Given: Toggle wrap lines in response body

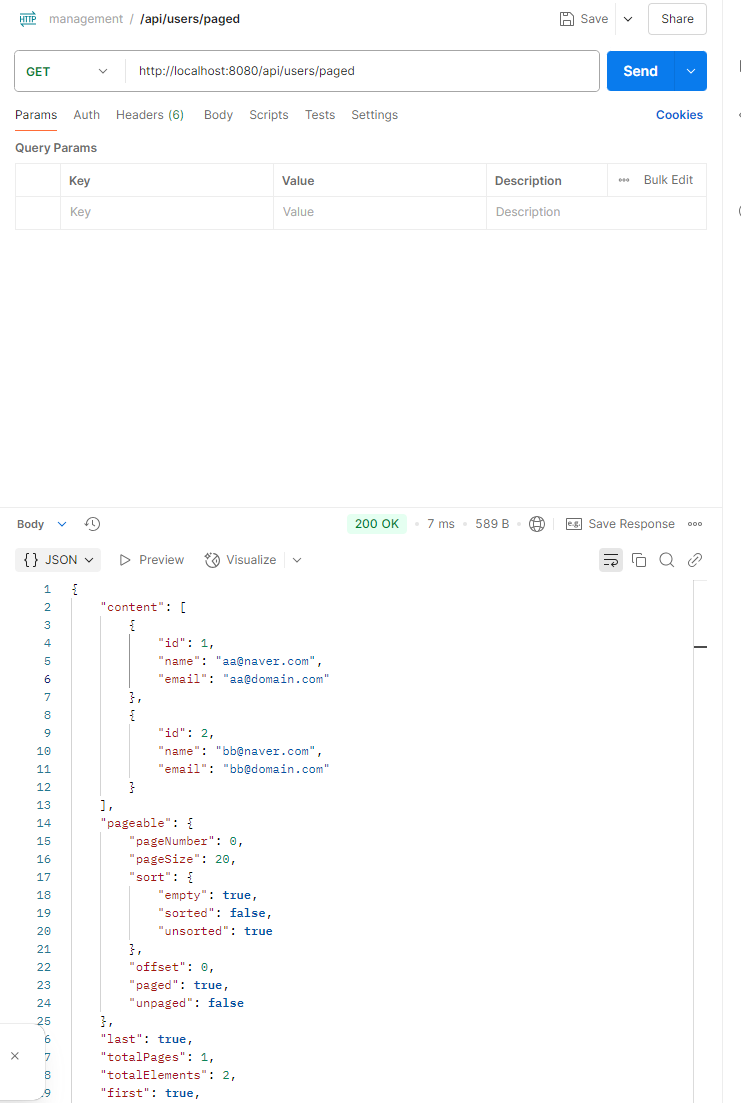Looking at the screenshot, I should (610, 560).
